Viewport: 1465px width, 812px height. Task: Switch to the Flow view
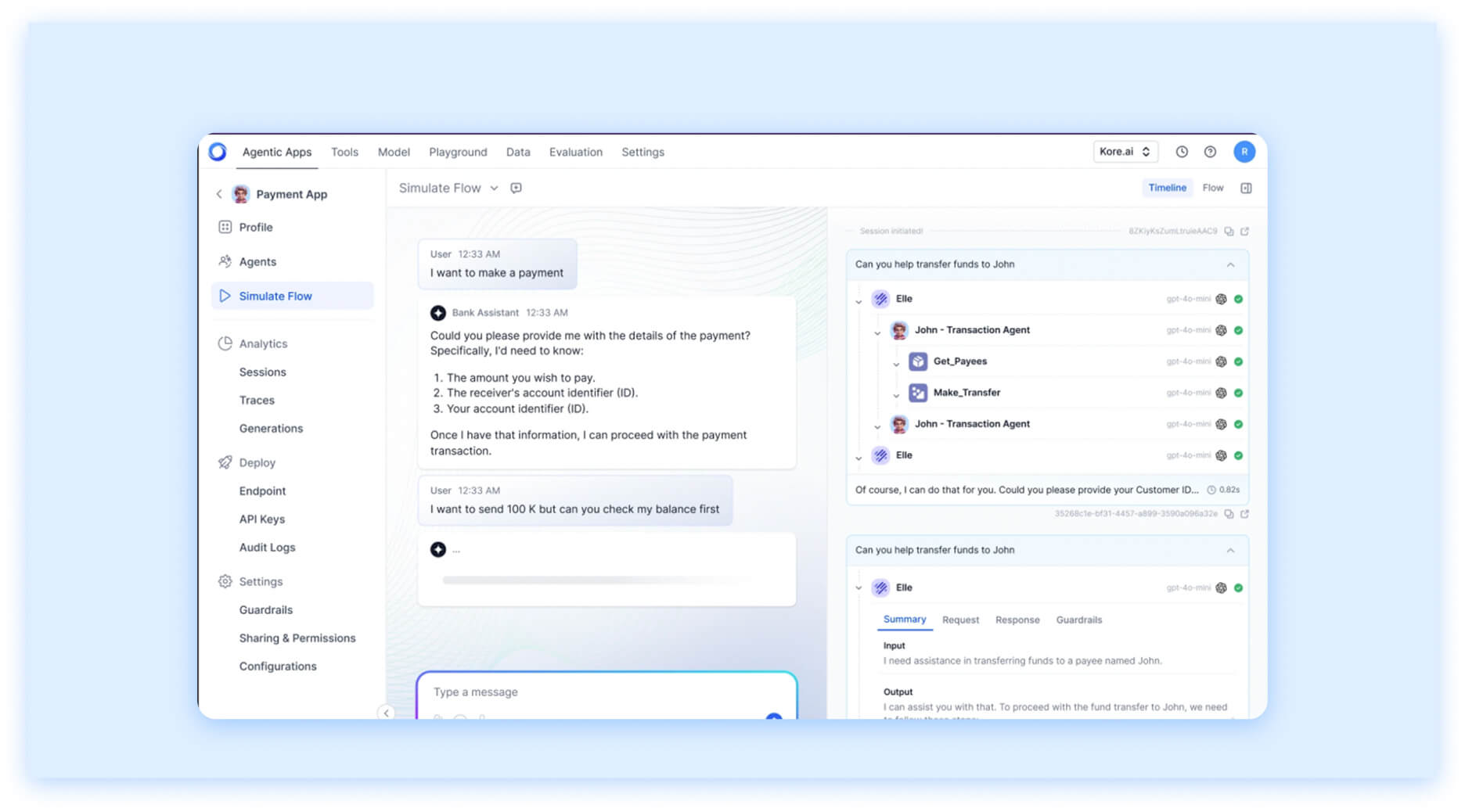tap(1213, 188)
